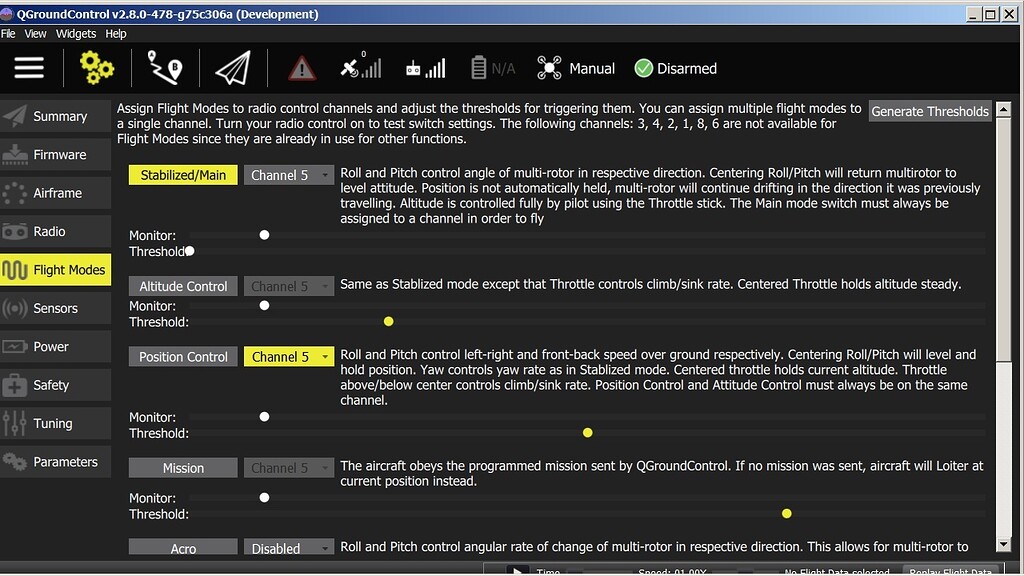The height and width of the screenshot is (576, 1024).
Task: Open the Help menu
Action: point(116,33)
